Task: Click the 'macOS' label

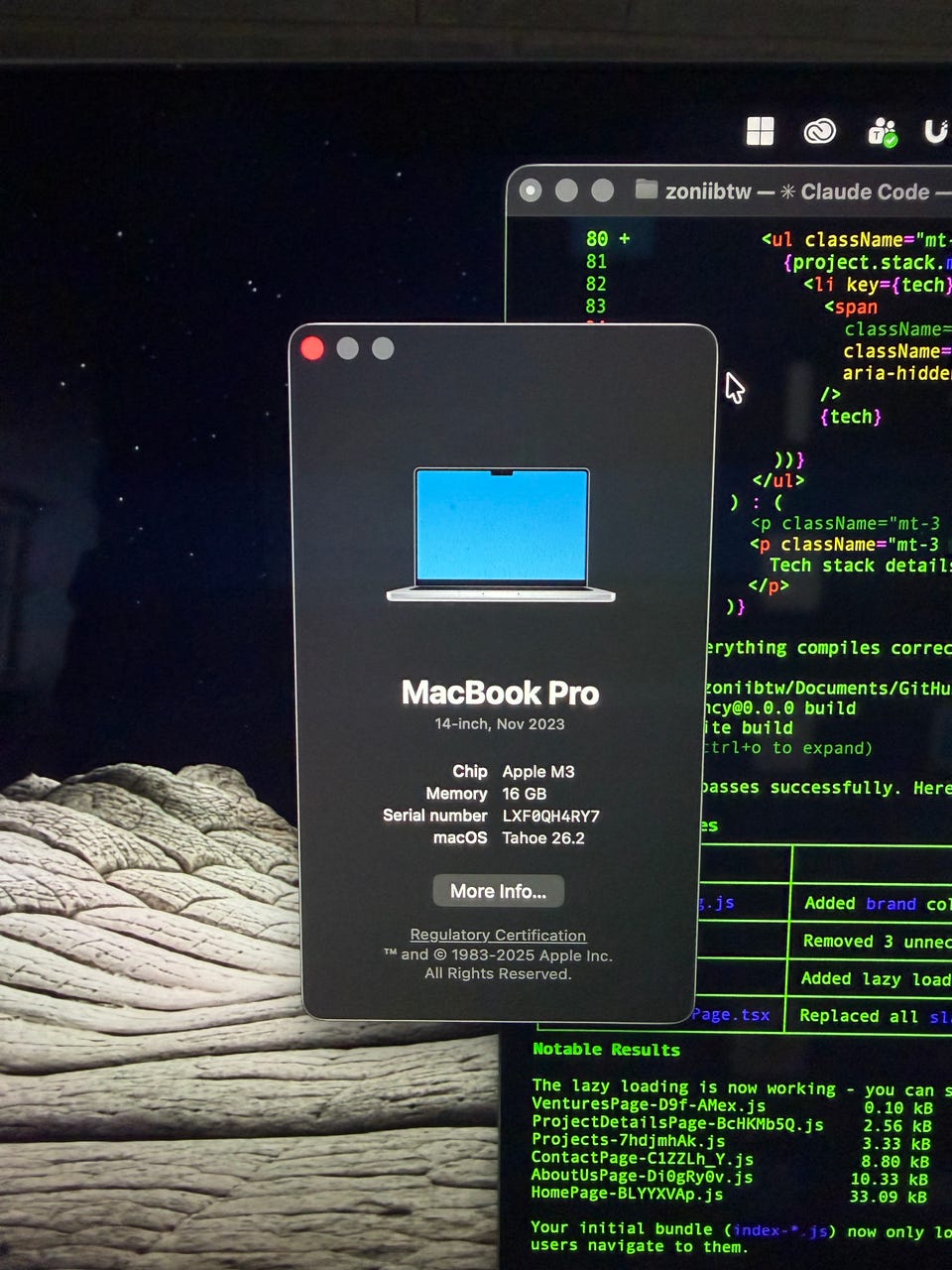Action: [460, 837]
